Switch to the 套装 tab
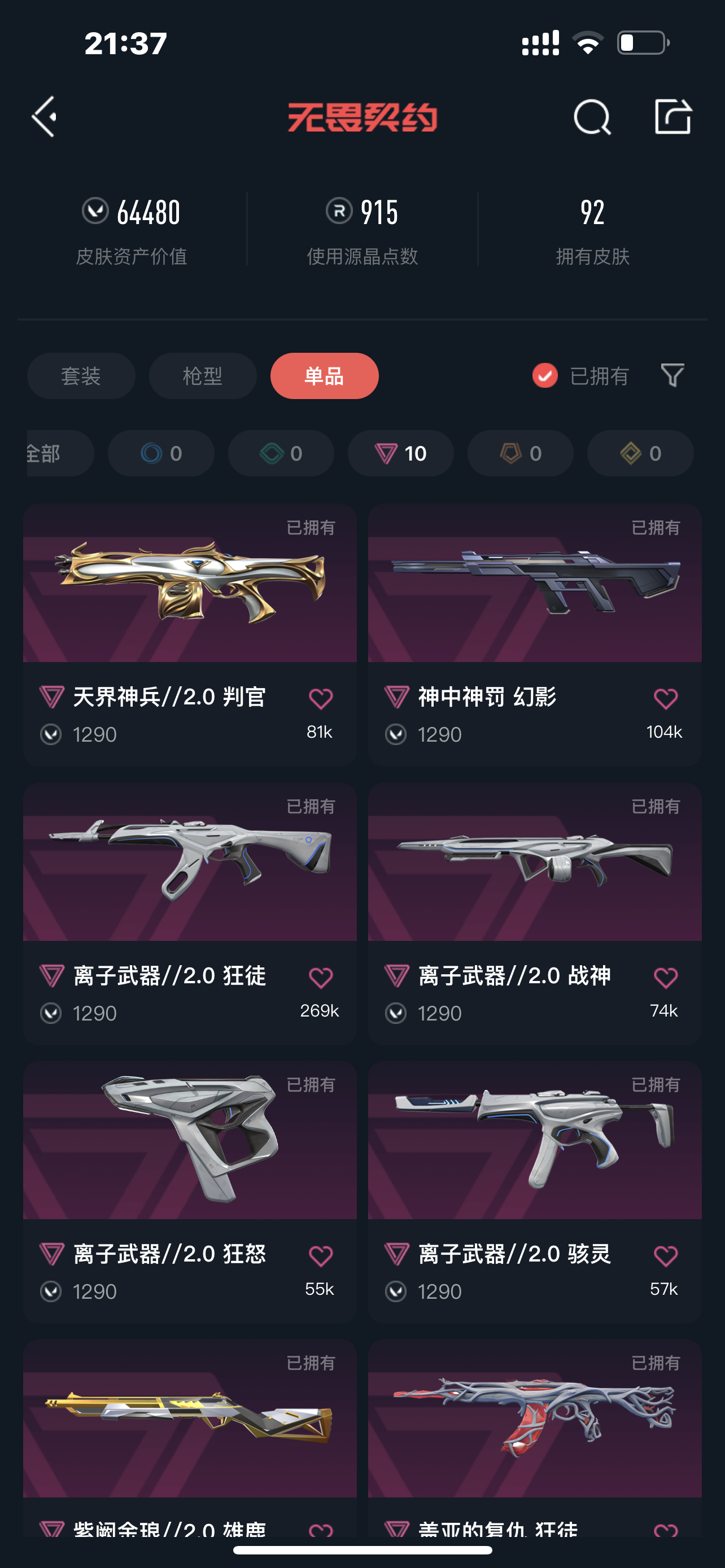725x1568 pixels. pos(81,376)
